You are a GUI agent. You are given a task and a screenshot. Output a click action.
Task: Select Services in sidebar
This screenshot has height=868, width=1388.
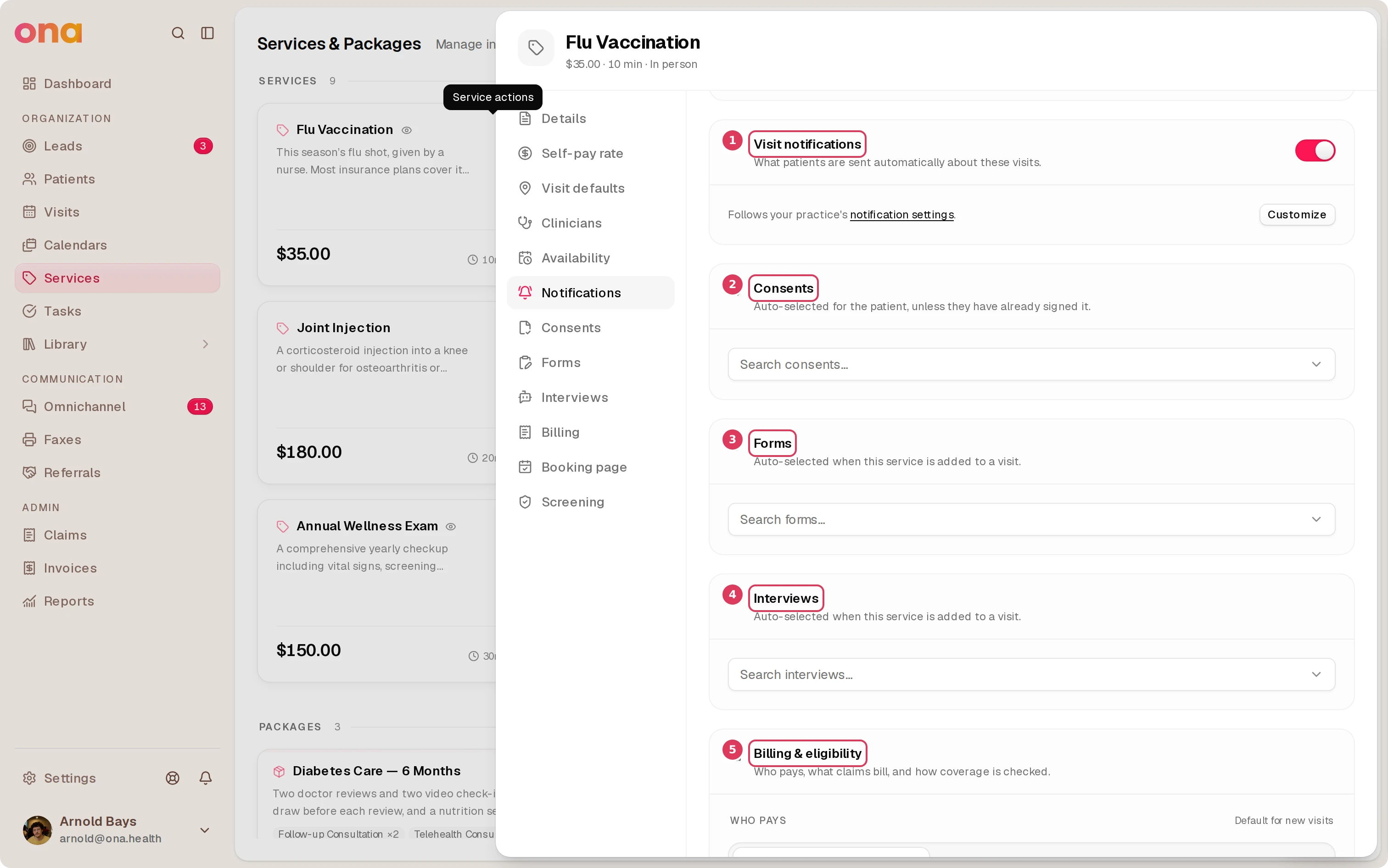118,278
